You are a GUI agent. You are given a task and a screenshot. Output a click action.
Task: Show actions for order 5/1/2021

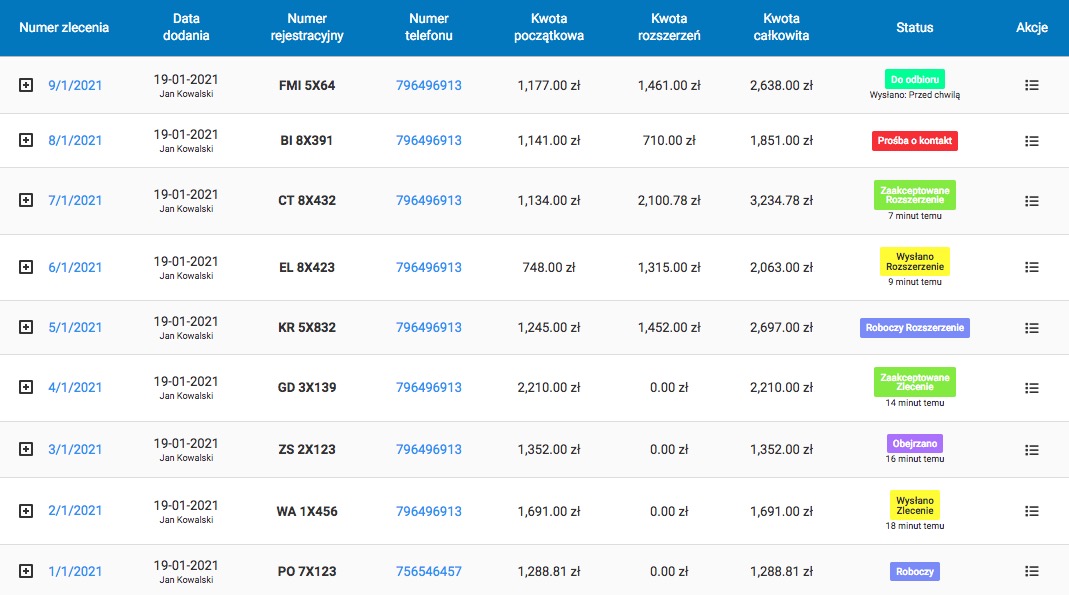pyautogui.click(x=1032, y=328)
